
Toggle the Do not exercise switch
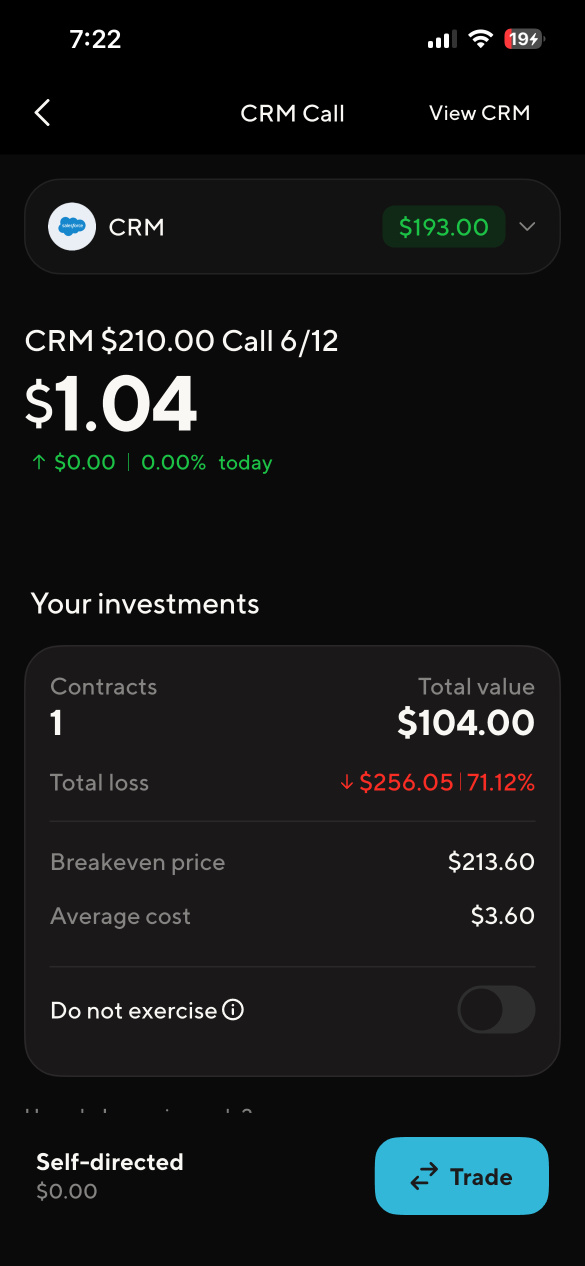(496, 1010)
